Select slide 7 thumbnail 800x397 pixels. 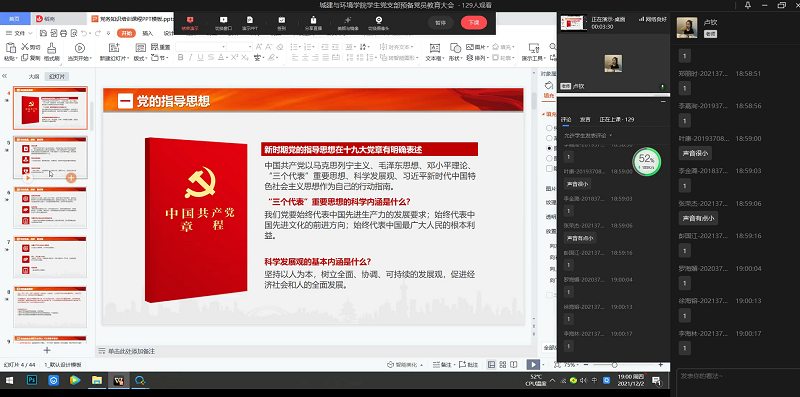pos(50,257)
